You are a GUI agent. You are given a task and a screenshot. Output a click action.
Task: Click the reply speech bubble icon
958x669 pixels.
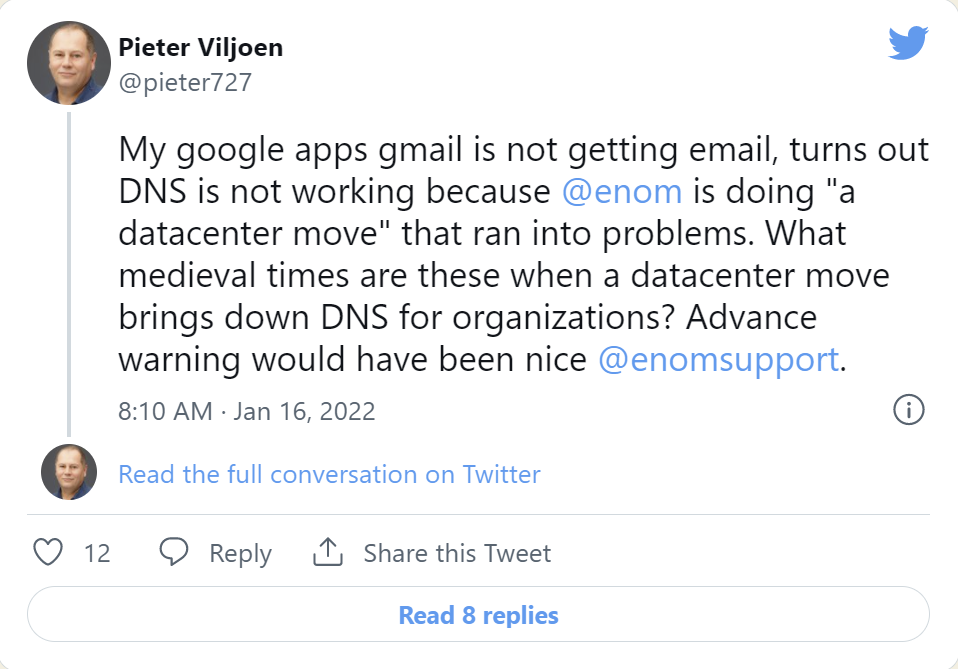pyautogui.click(x=175, y=553)
